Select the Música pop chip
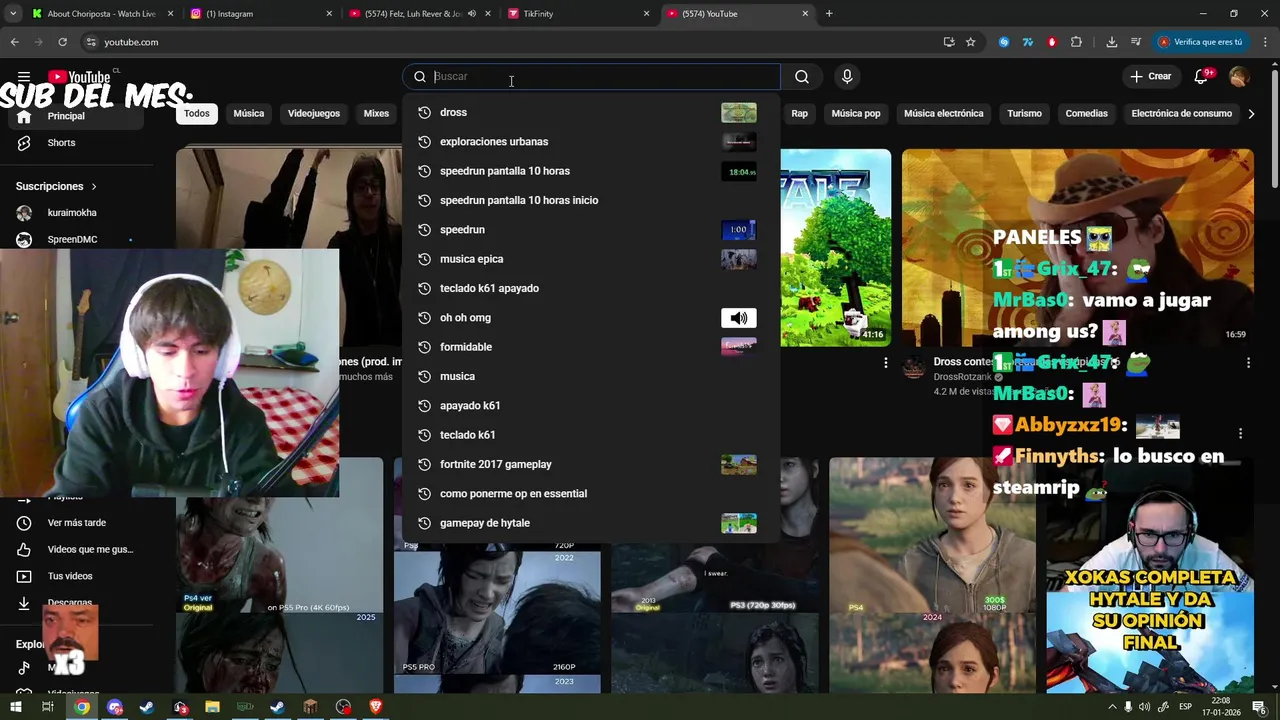This screenshot has width=1280, height=720. pyautogui.click(x=856, y=114)
